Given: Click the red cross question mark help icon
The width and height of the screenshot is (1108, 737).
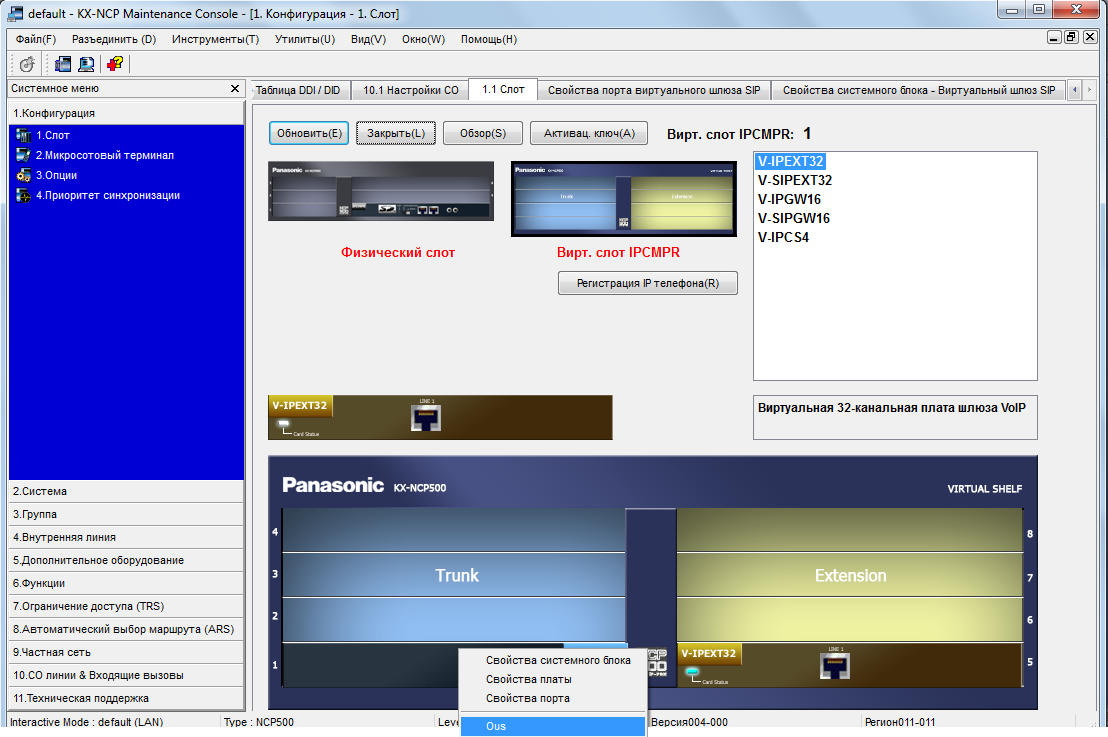Looking at the screenshot, I should coord(115,64).
